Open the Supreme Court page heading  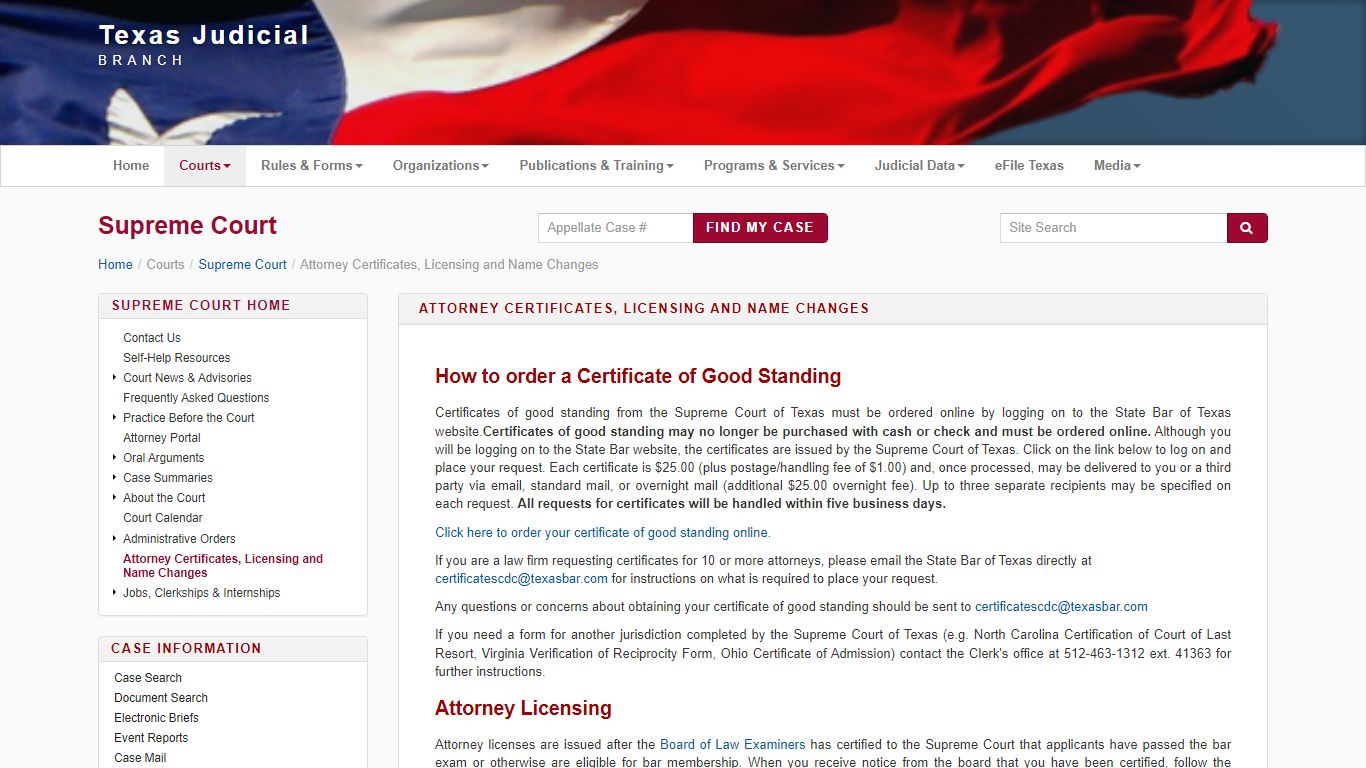187,226
